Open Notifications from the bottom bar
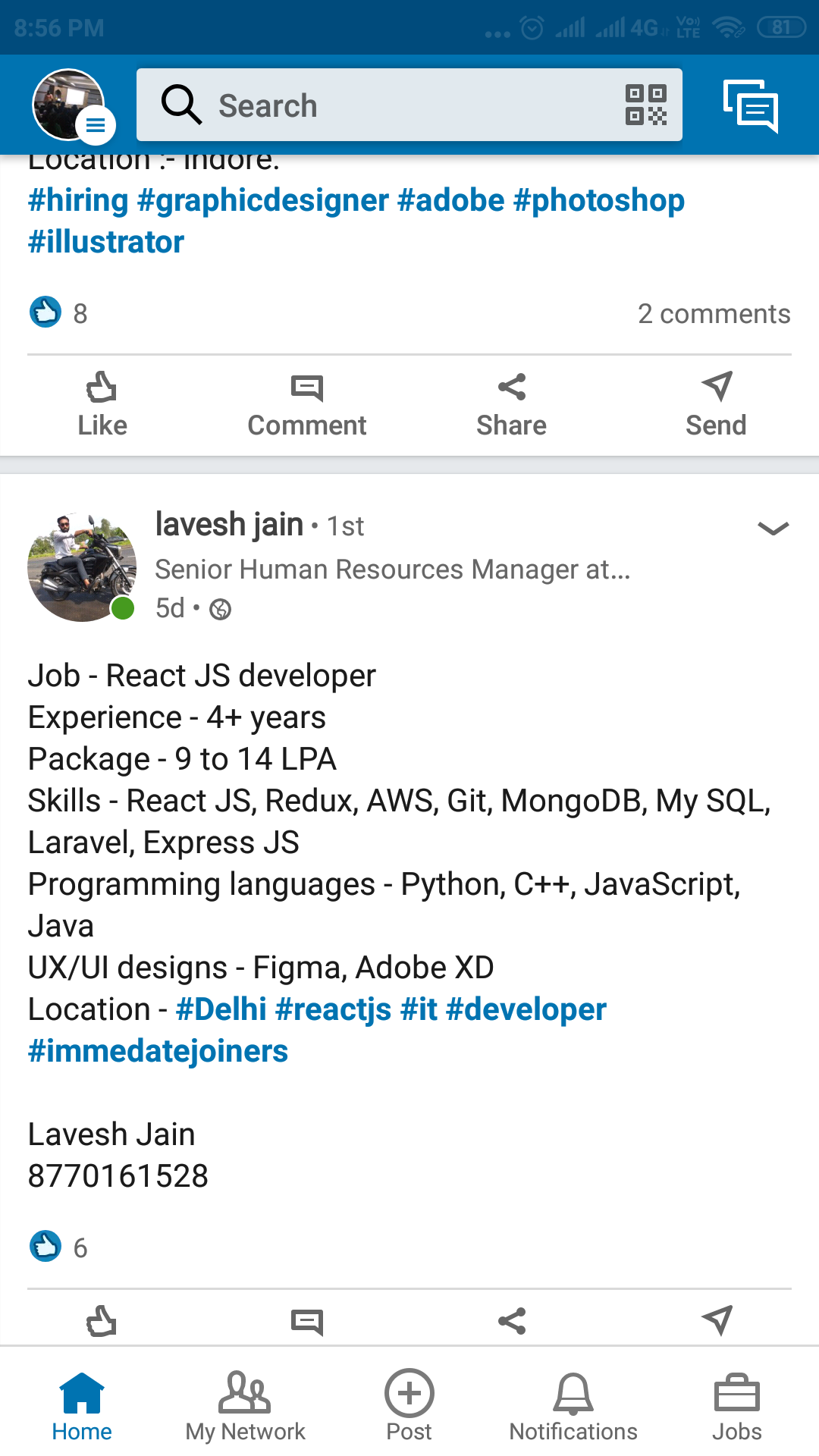This screenshot has height=1456, width=819. tap(573, 1407)
